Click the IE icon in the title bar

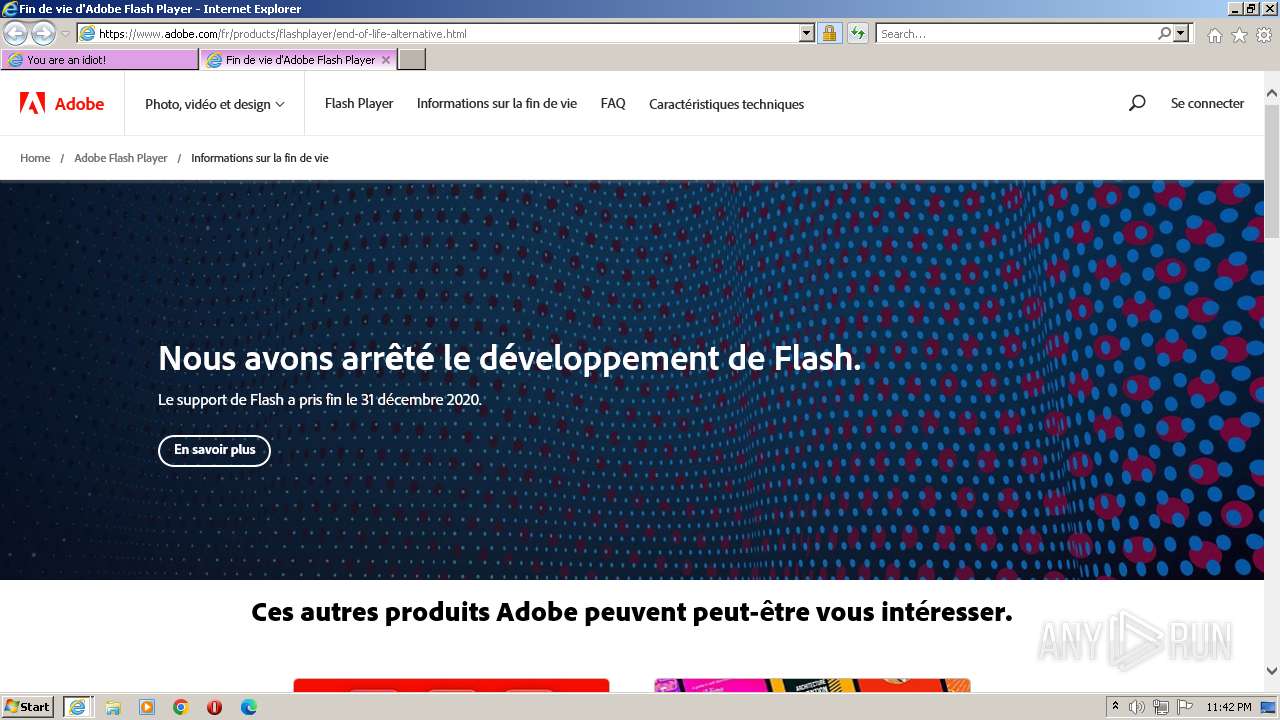pyautogui.click(x=10, y=9)
